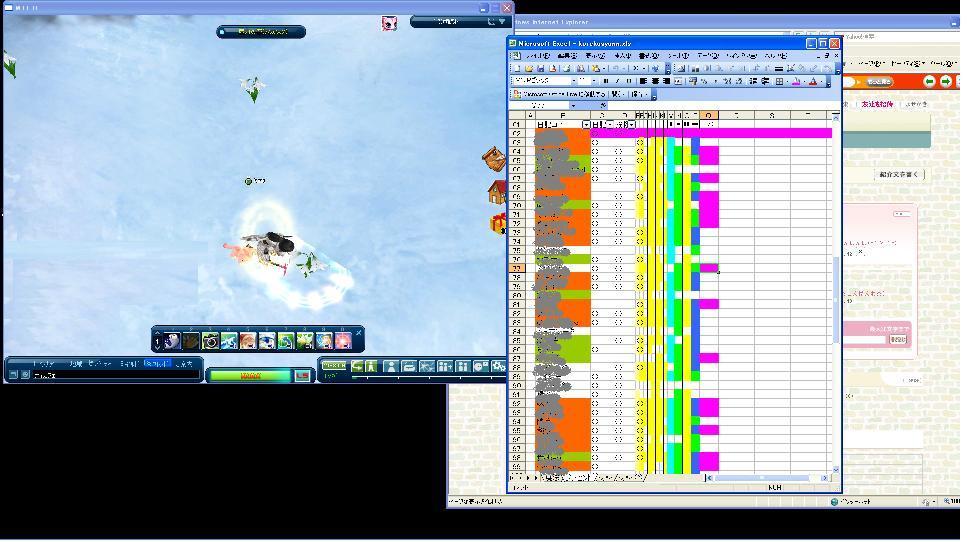Toggle Center alignment in Excel toolbar
This screenshot has width=967, height=542.
tap(655, 81)
